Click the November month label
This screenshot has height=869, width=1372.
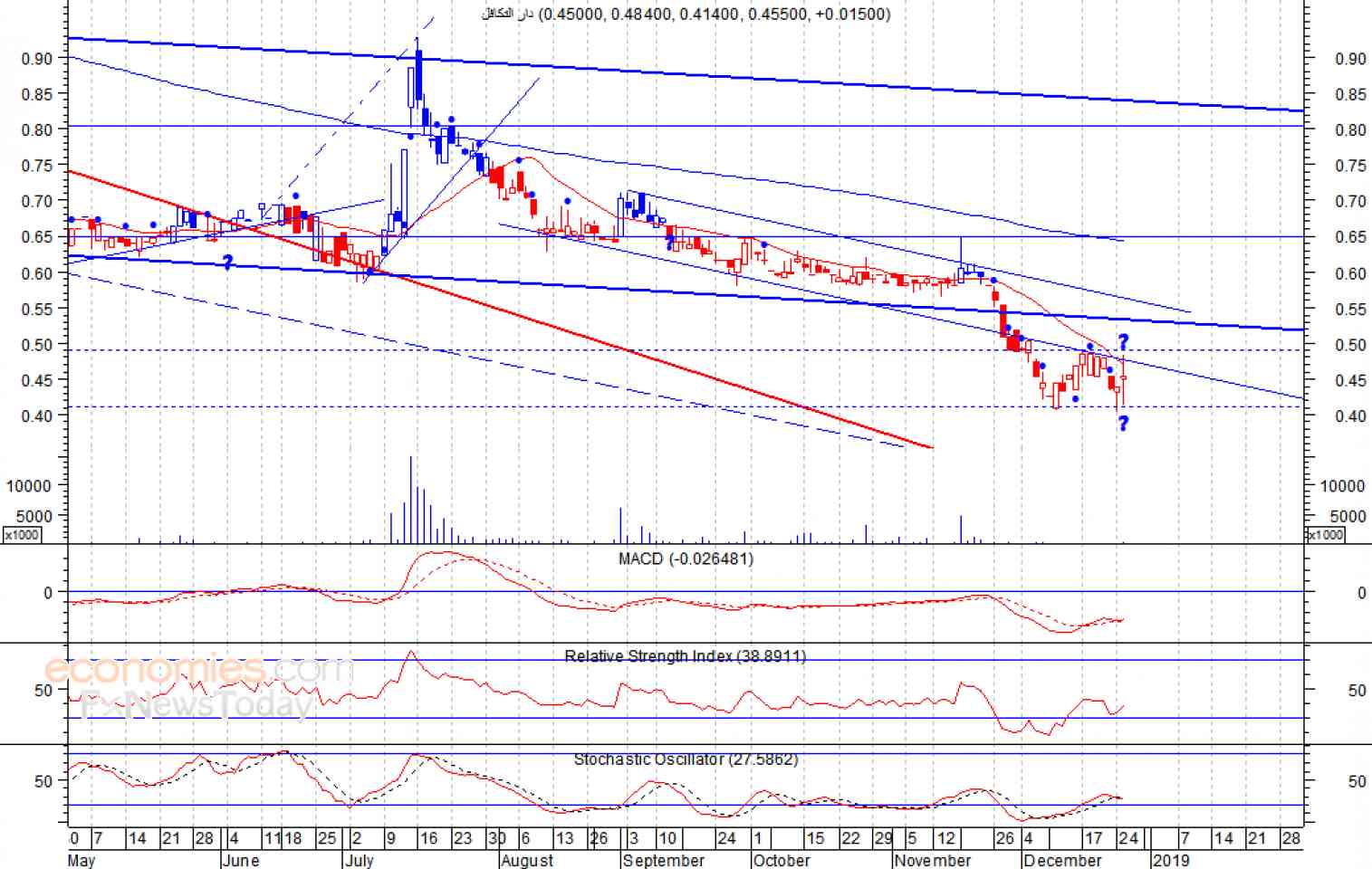(x=933, y=860)
